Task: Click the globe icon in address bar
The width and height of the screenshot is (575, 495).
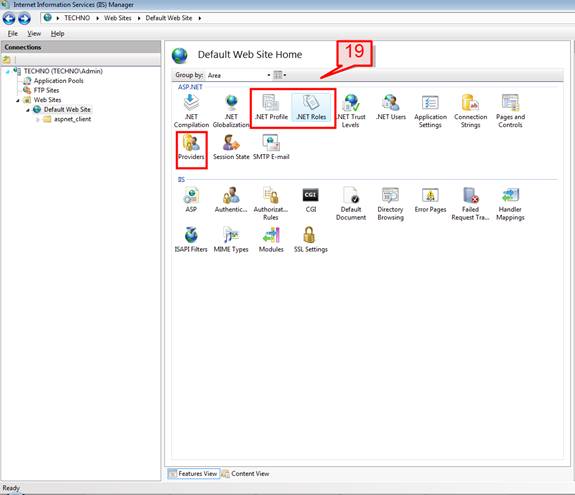Action: click(x=48, y=18)
